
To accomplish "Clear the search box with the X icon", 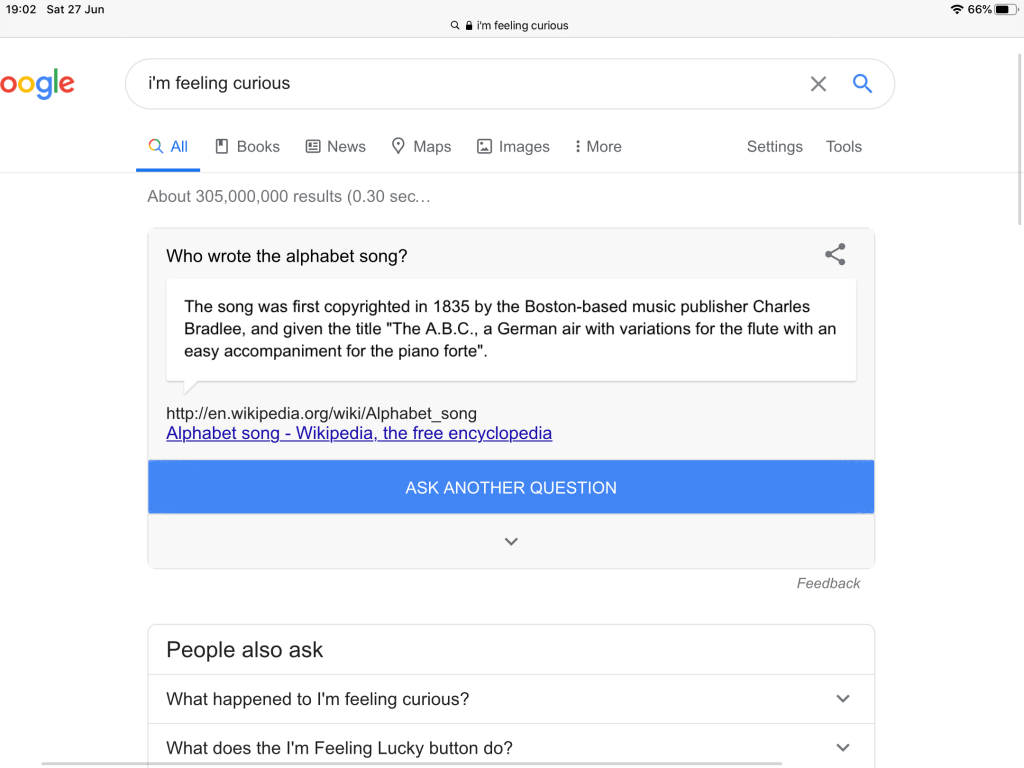I will point(818,84).
